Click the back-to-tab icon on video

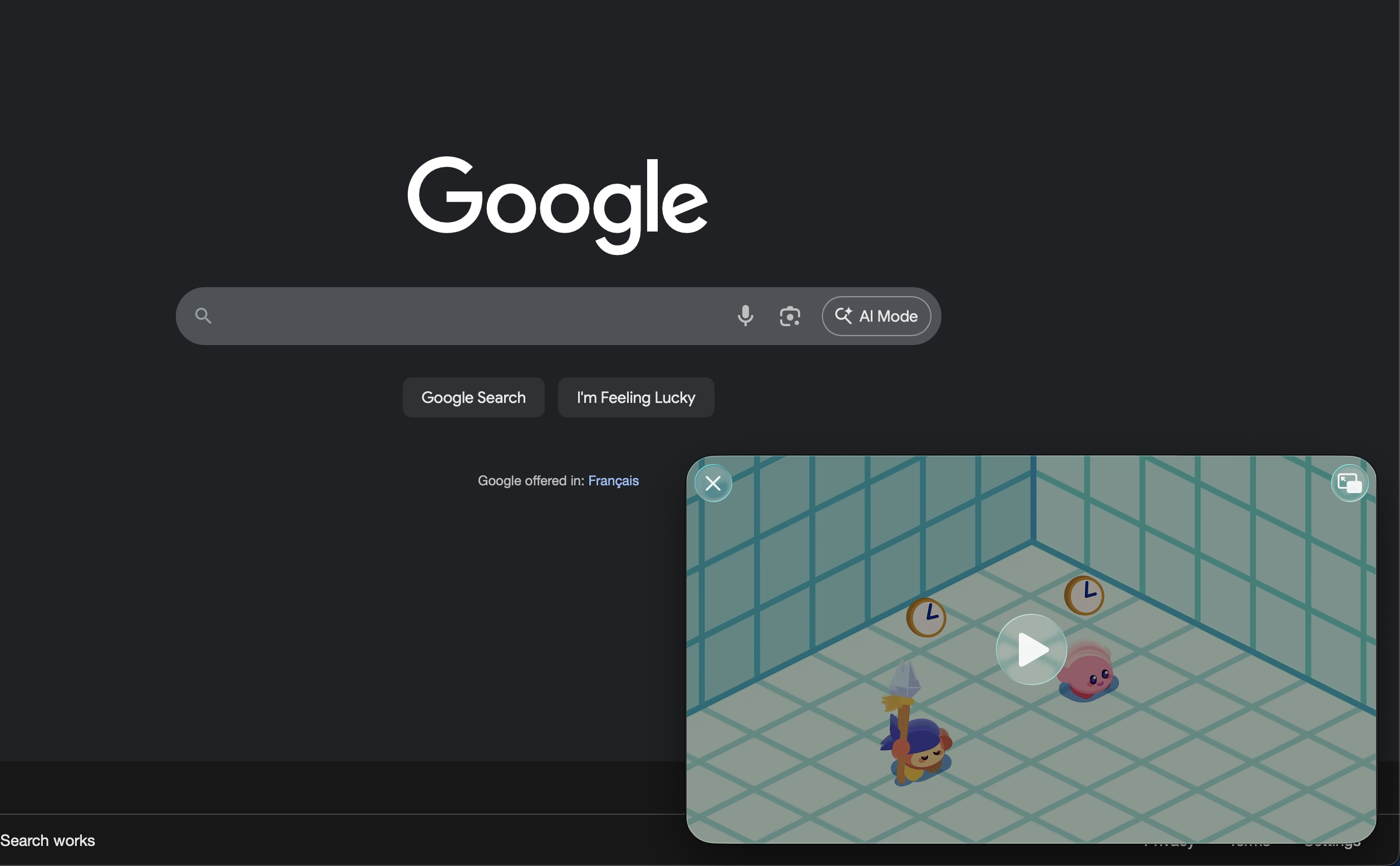(1349, 484)
